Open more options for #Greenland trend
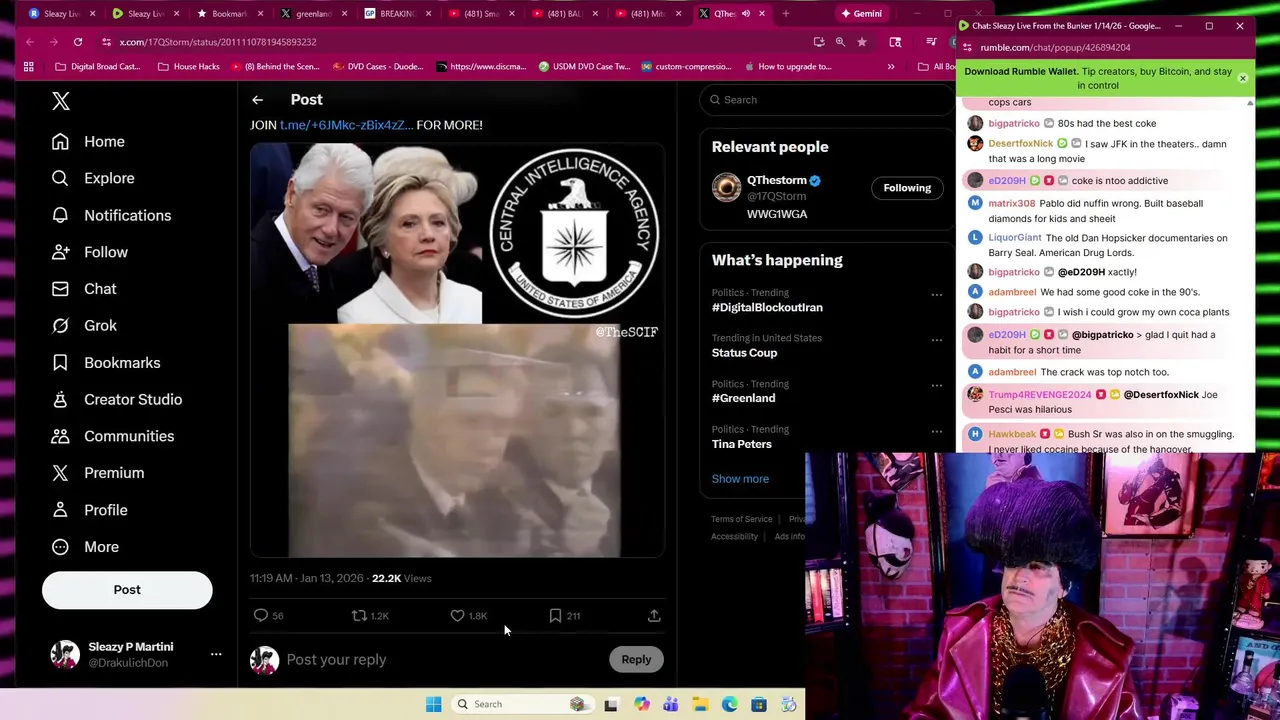 pos(937,386)
